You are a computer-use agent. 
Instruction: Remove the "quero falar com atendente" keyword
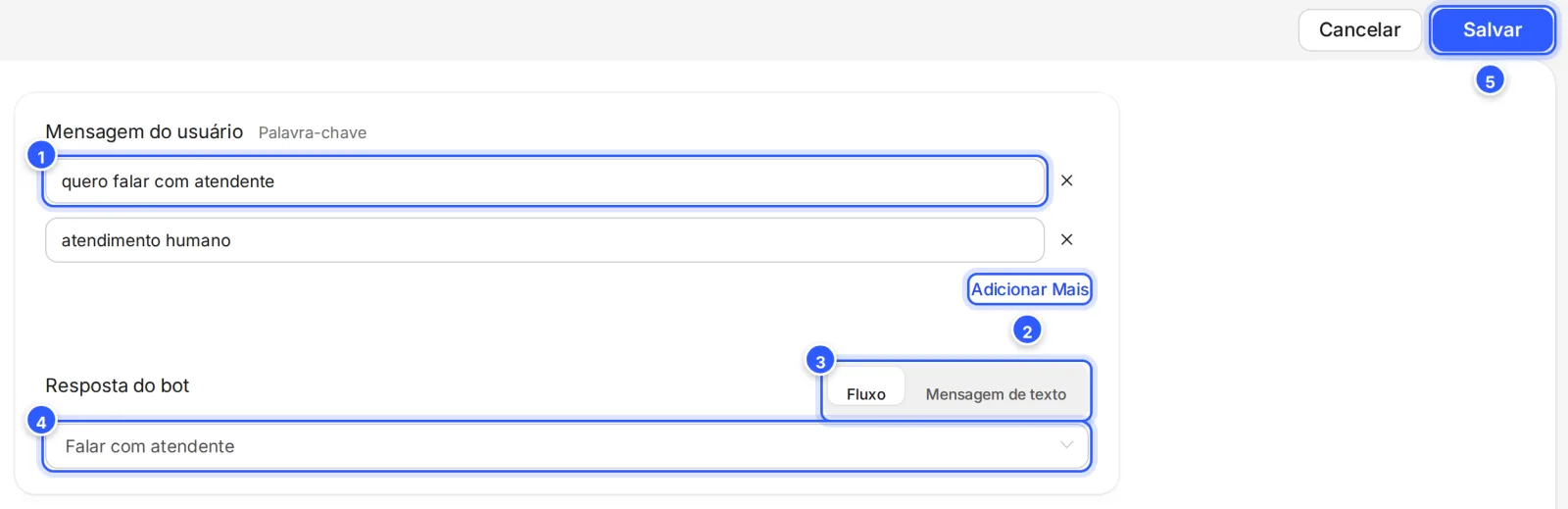tap(1066, 180)
